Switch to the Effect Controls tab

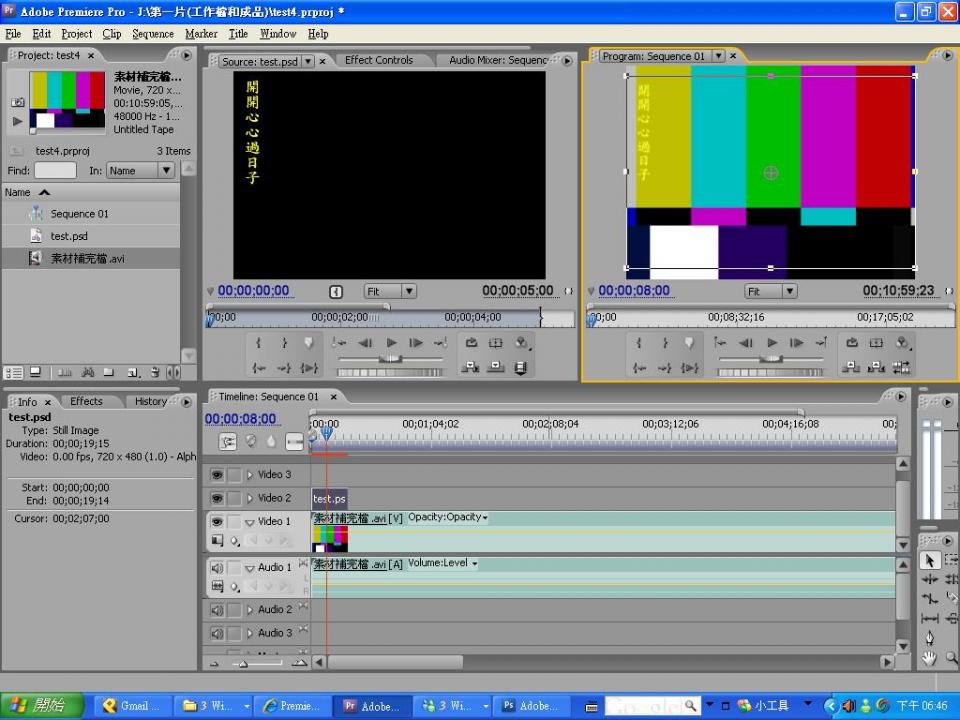pyautogui.click(x=378, y=60)
